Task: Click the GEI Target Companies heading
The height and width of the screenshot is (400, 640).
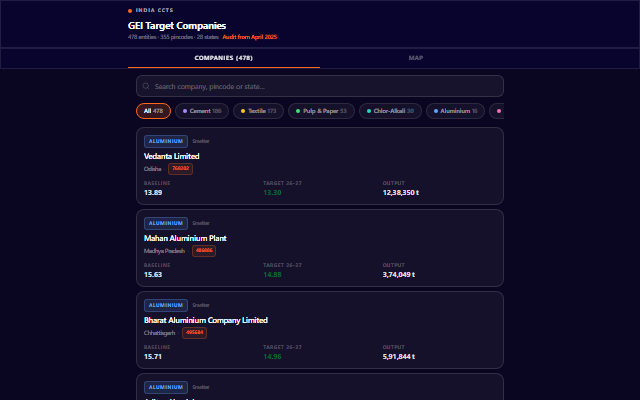Action: (177, 26)
